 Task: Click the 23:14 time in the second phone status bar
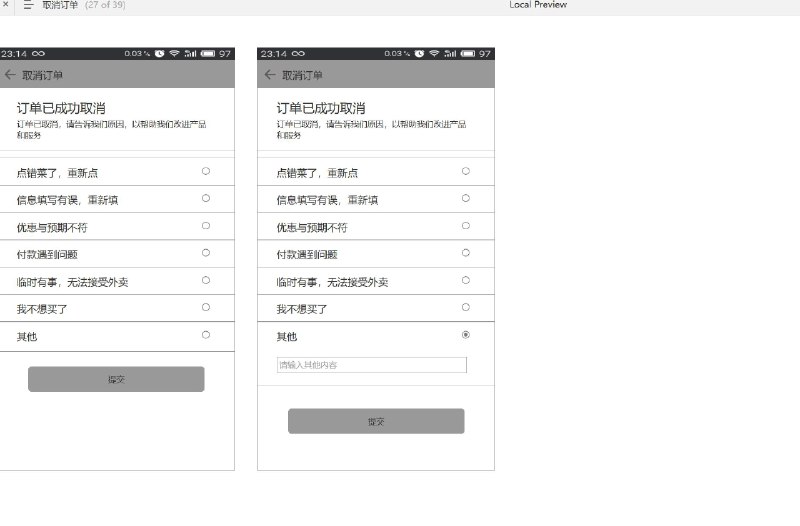pyautogui.click(x=274, y=54)
